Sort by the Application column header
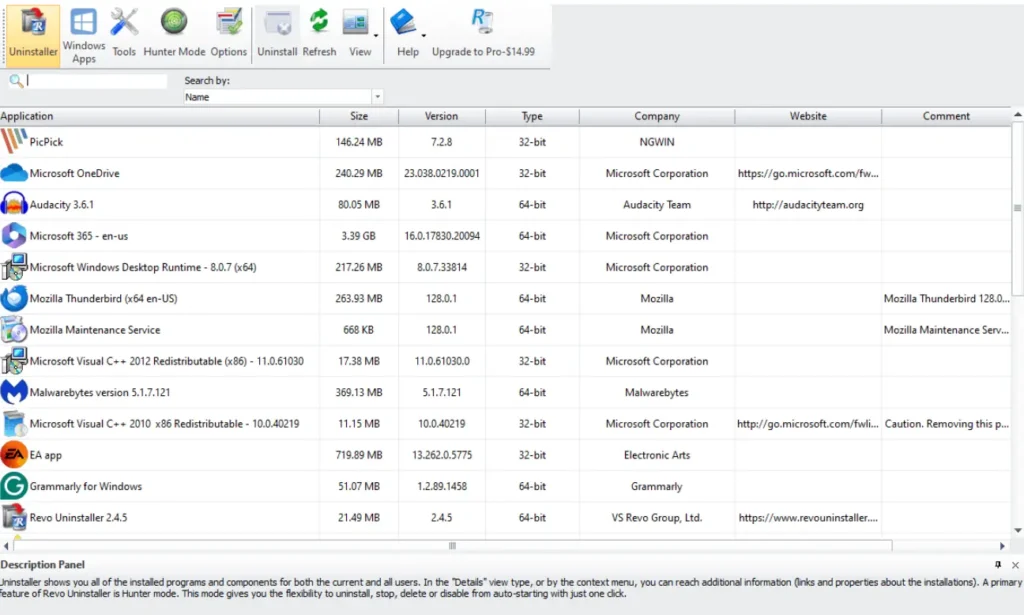The width and height of the screenshot is (1024, 615). click(x=159, y=116)
